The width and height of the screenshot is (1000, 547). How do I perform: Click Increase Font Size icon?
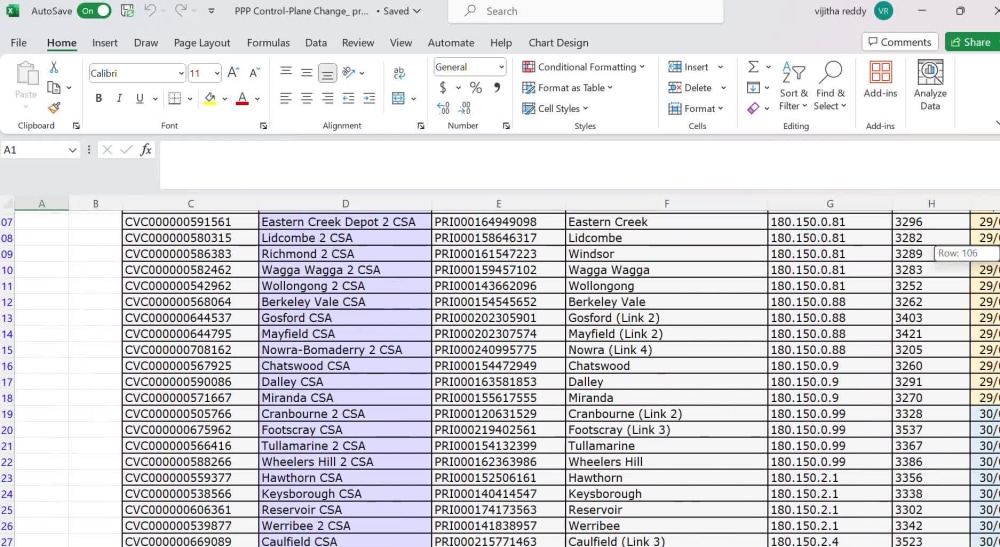[x=233, y=73]
